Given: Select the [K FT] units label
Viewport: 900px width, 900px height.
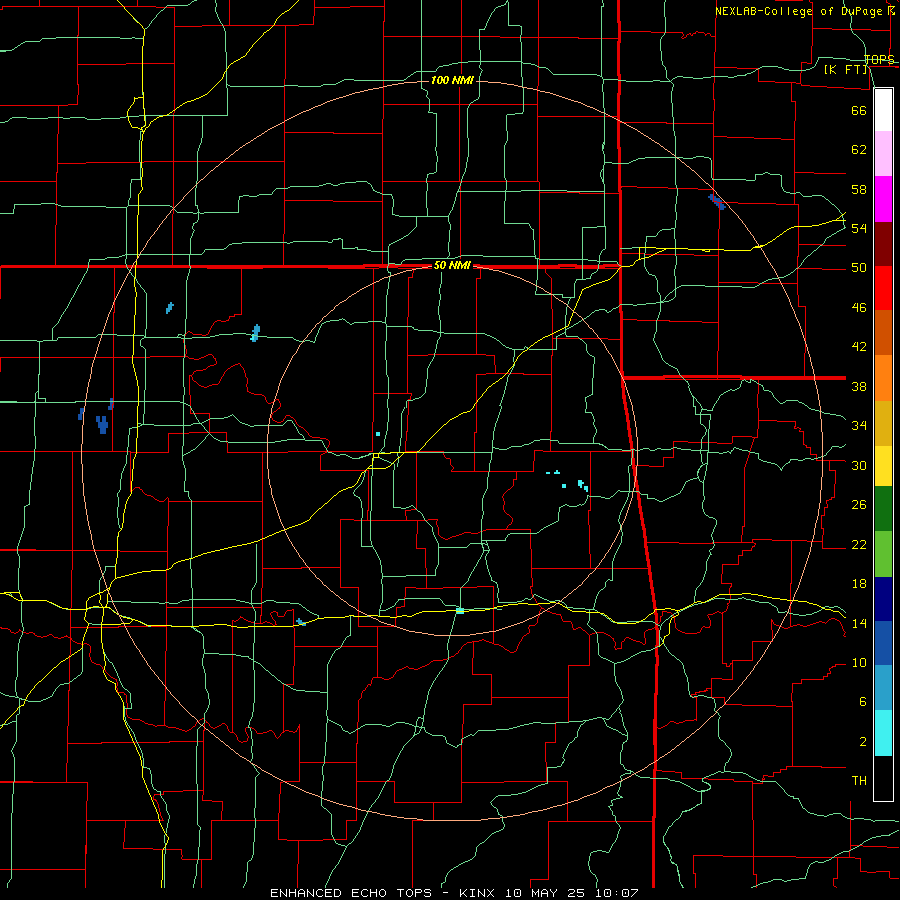Looking at the screenshot, I should tap(846, 70).
